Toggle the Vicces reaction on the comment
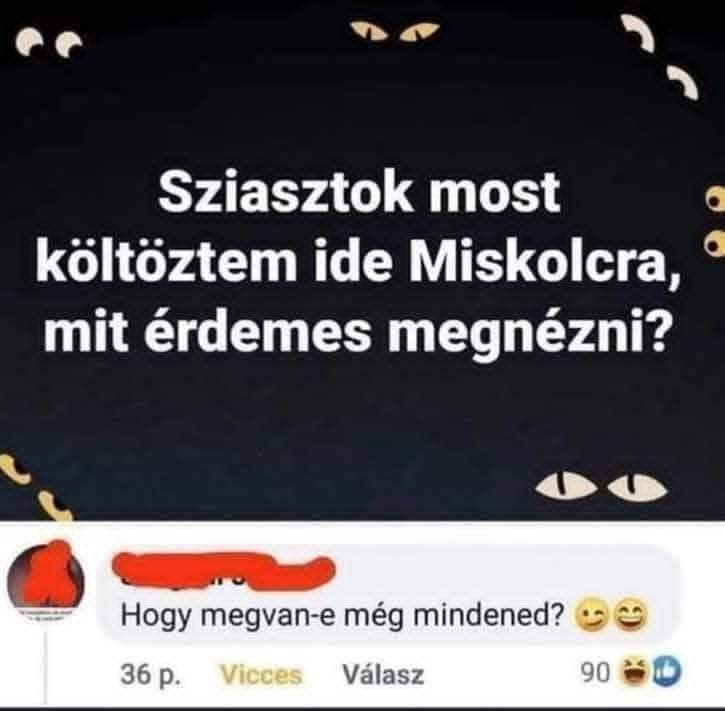 coord(261,674)
